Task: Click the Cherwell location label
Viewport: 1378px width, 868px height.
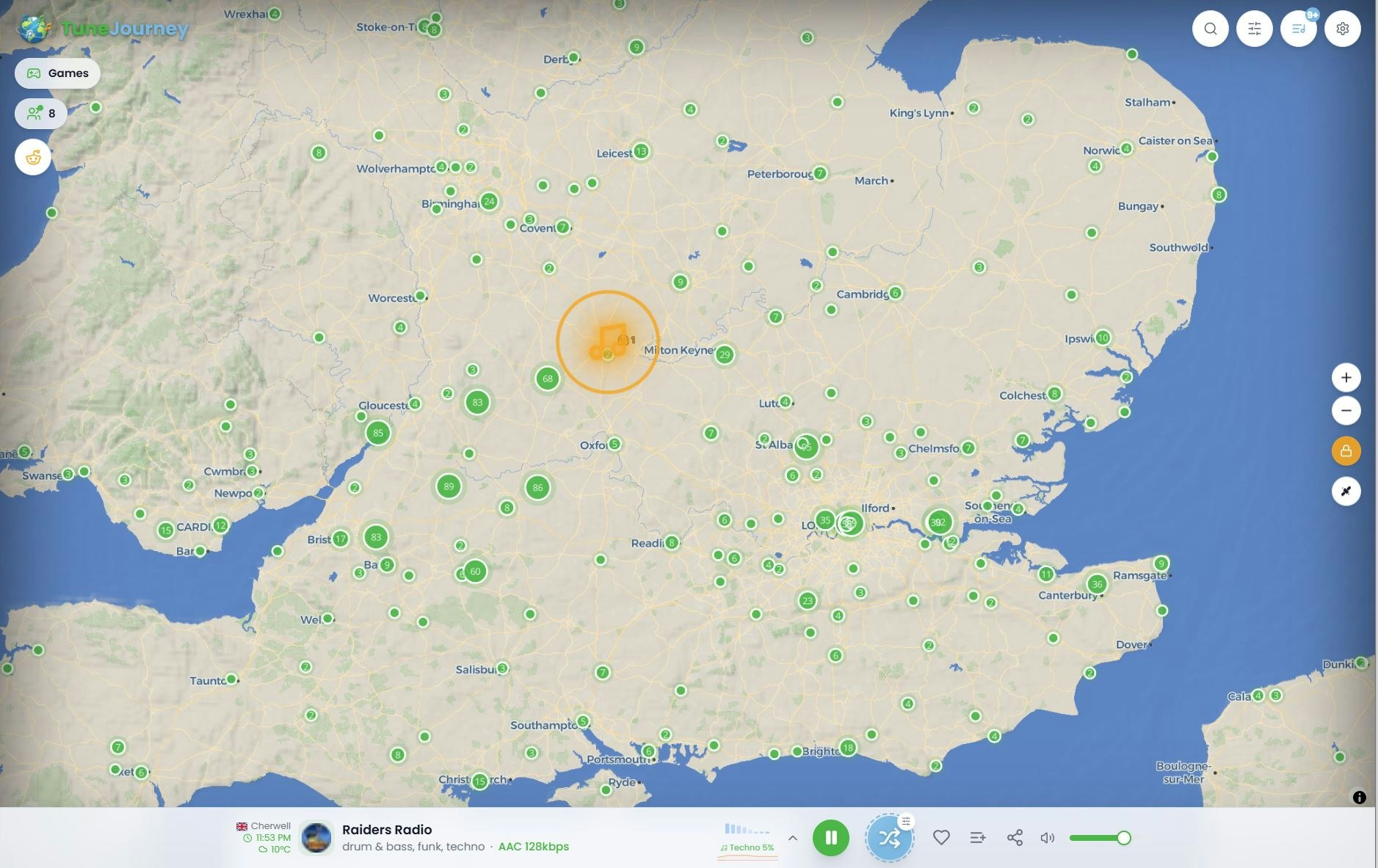Action: pyautogui.click(x=270, y=825)
